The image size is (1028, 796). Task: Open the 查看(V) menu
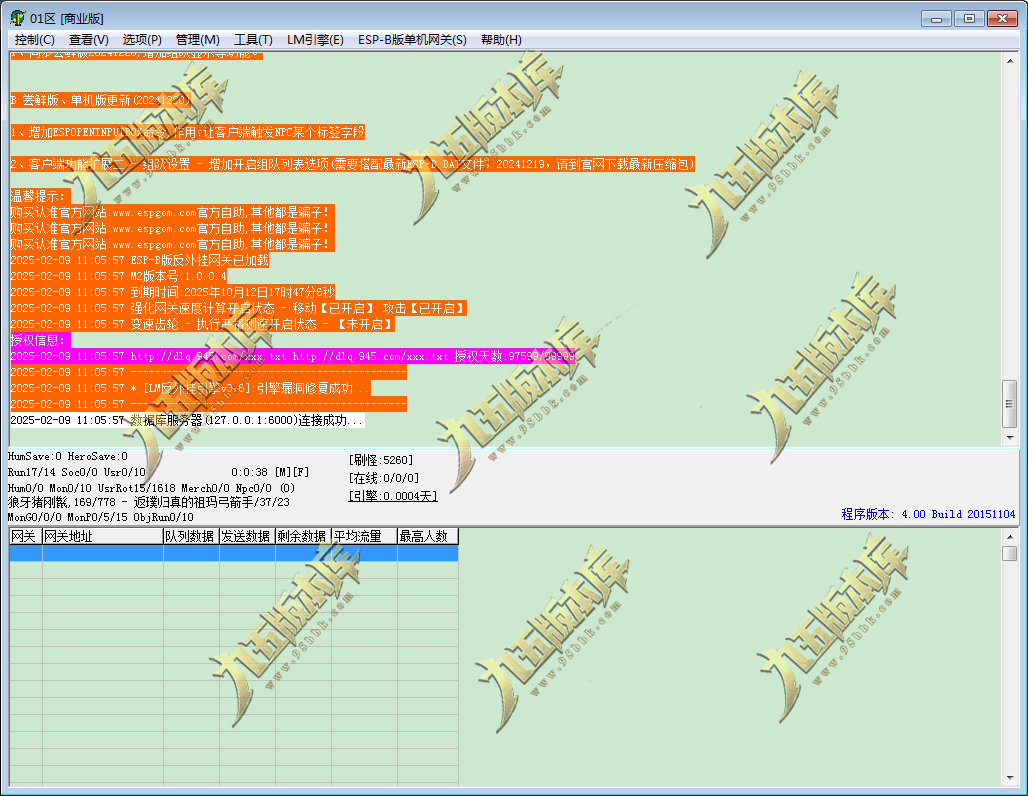pyautogui.click(x=89, y=40)
